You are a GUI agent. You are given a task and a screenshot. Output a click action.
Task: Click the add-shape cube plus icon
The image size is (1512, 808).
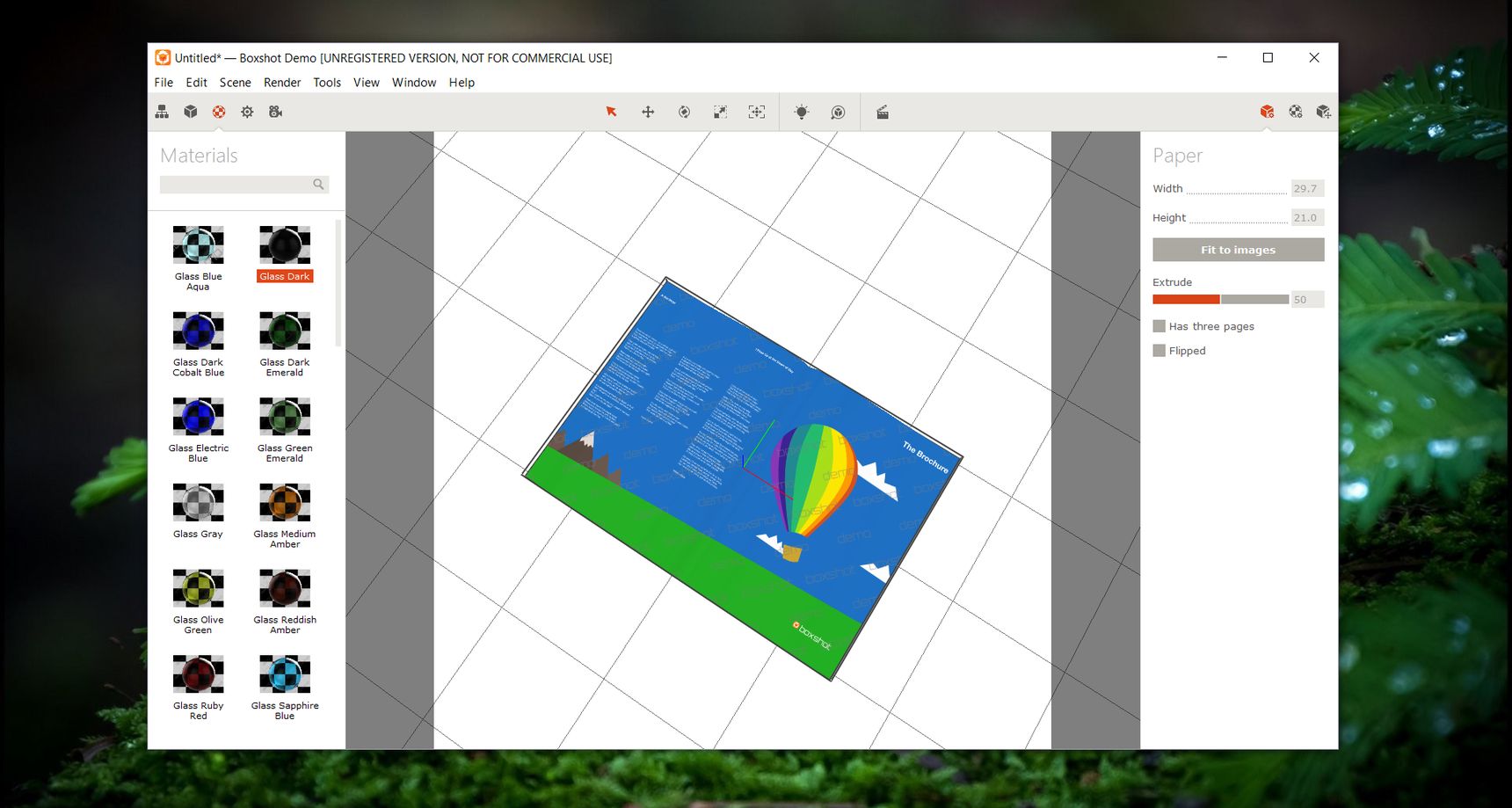click(x=1323, y=112)
